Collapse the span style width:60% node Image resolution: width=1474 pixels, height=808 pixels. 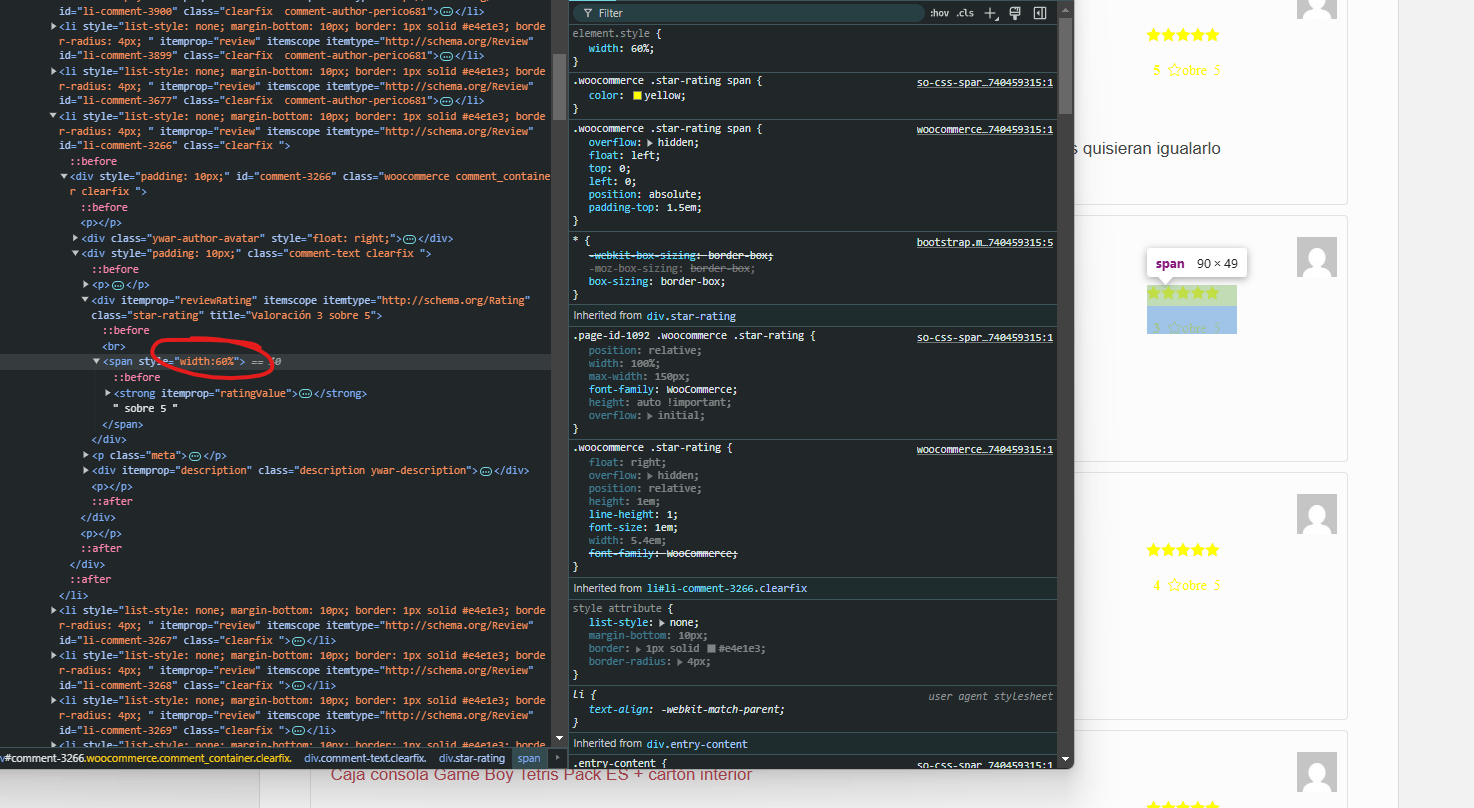pos(97,362)
